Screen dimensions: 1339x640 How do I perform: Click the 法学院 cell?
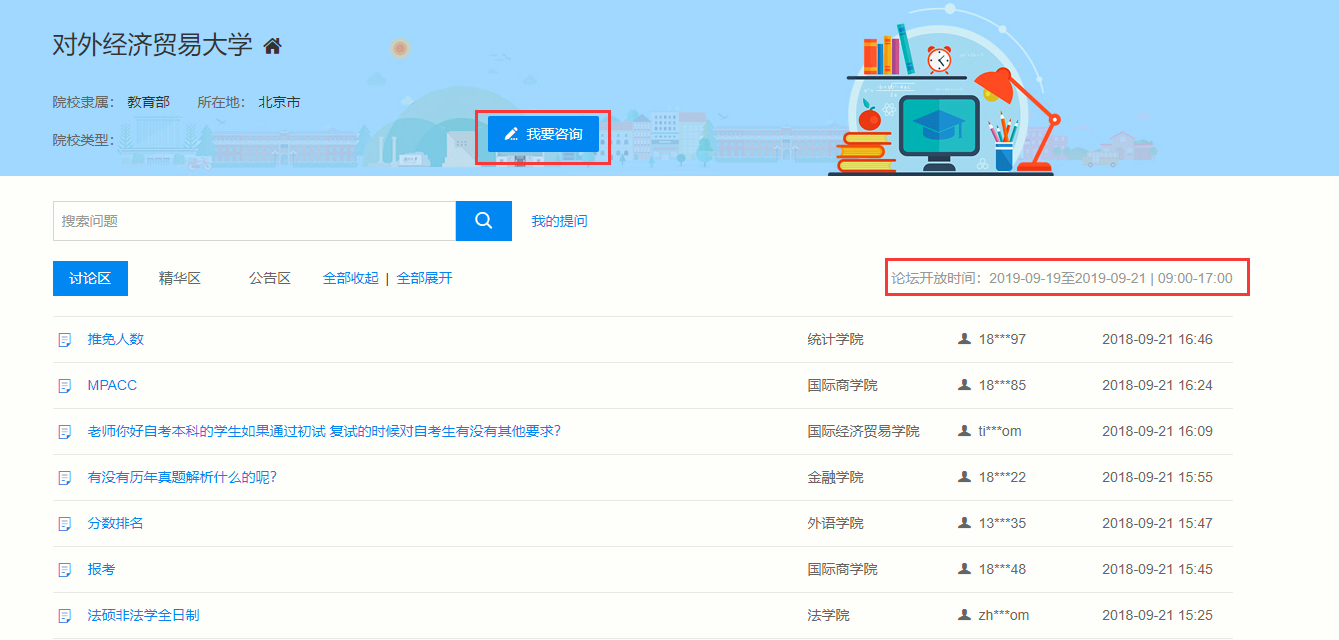coord(828,615)
